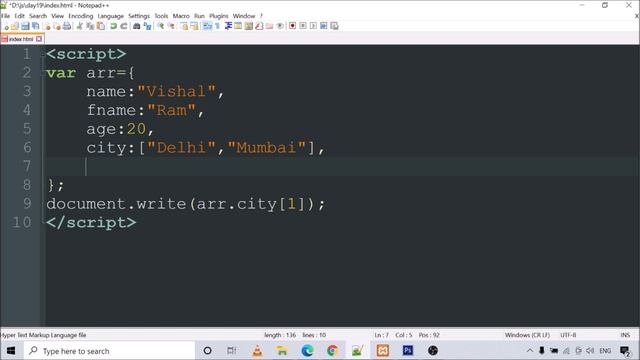
Task: Open the Encoding menu
Action: click(81, 16)
